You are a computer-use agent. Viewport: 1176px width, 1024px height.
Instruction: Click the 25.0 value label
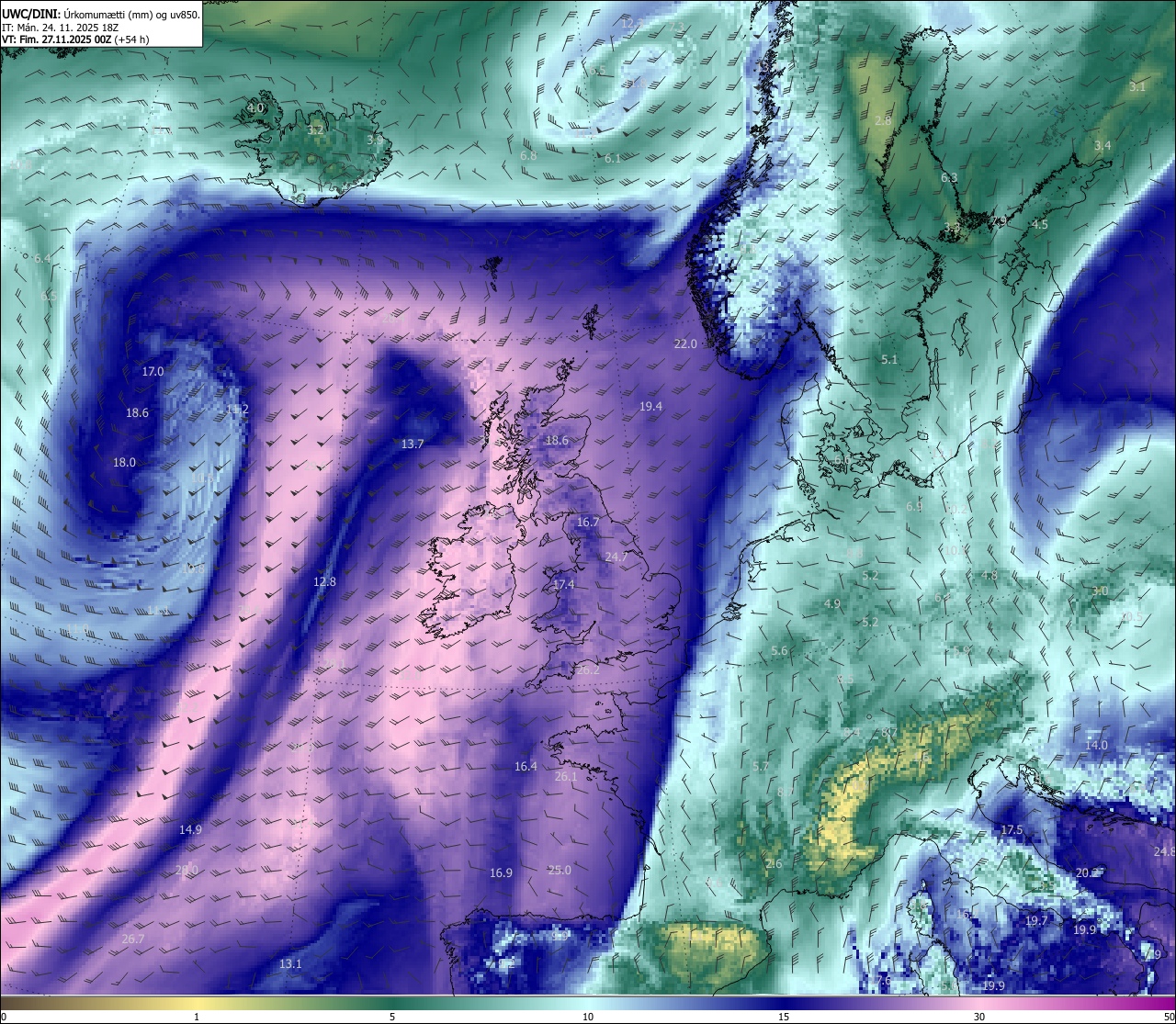[560, 870]
